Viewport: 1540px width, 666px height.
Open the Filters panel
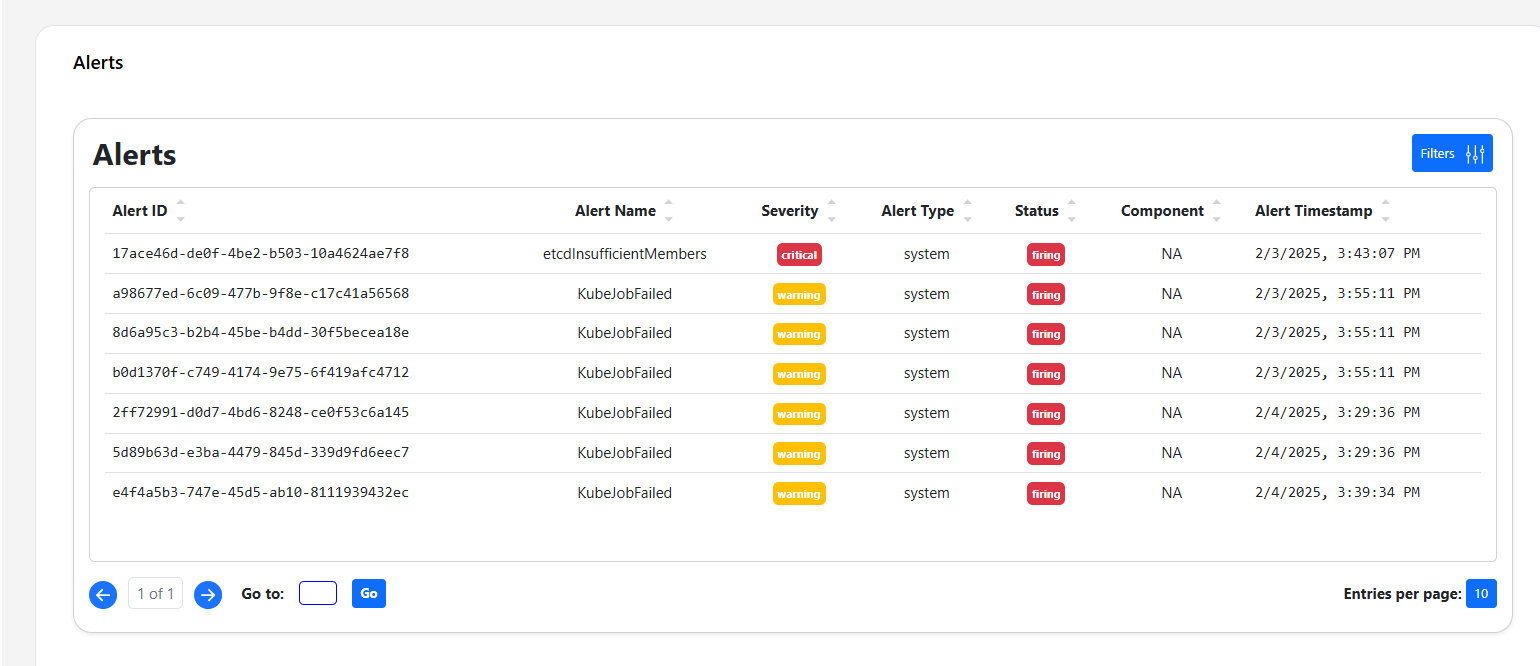pos(1452,153)
